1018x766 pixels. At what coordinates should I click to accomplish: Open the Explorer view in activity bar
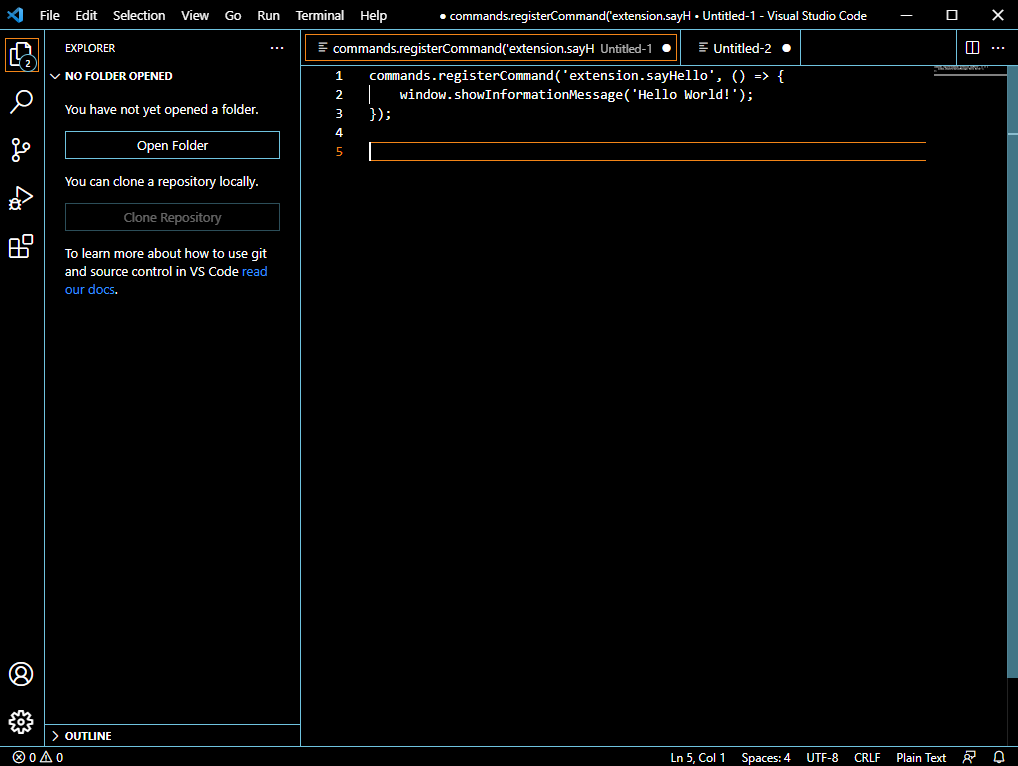pyautogui.click(x=21, y=54)
